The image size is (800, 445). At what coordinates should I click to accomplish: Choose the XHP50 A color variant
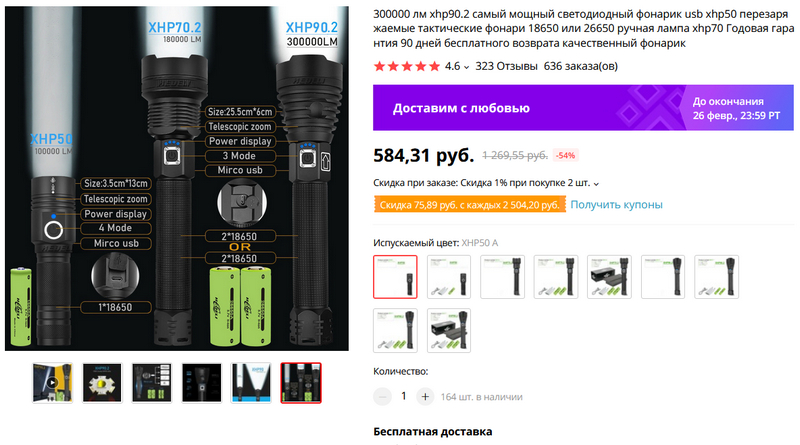[395, 277]
